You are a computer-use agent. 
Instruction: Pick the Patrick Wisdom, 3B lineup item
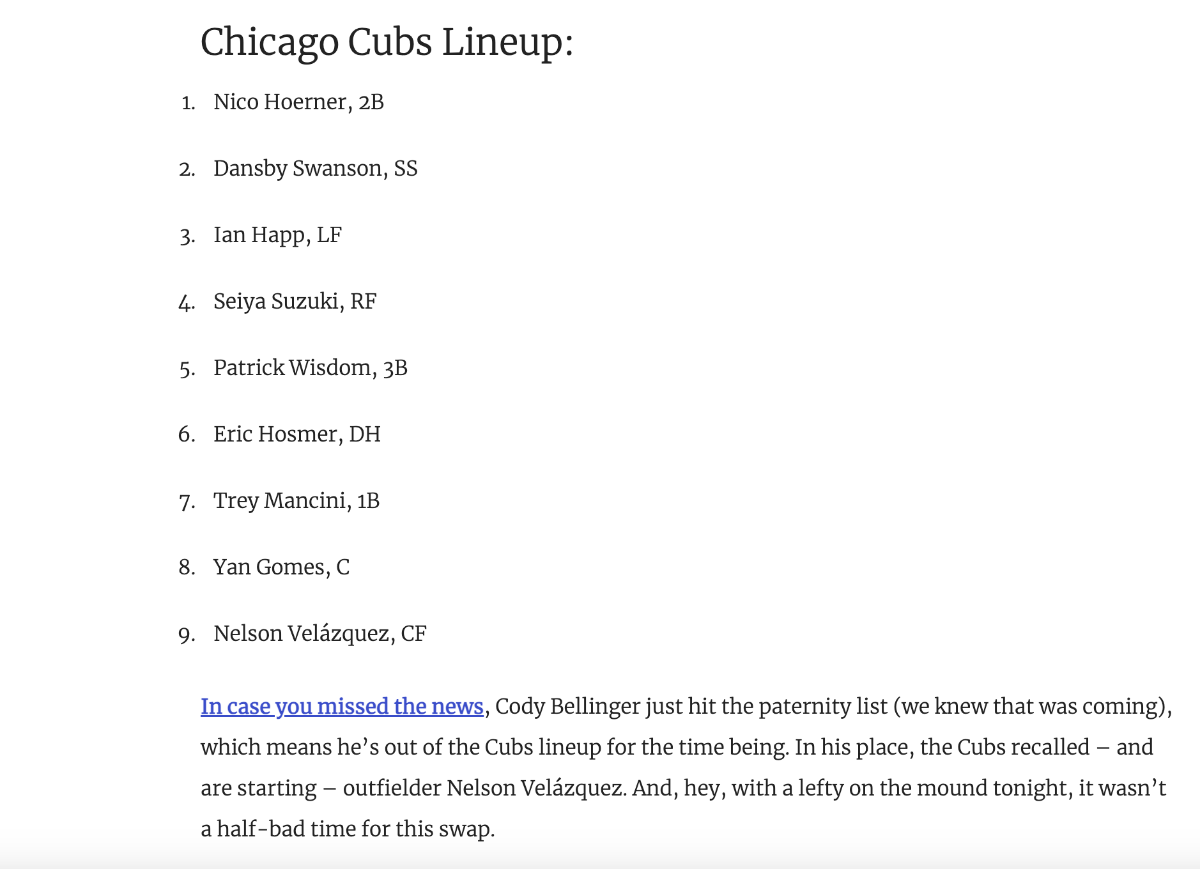(x=310, y=368)
